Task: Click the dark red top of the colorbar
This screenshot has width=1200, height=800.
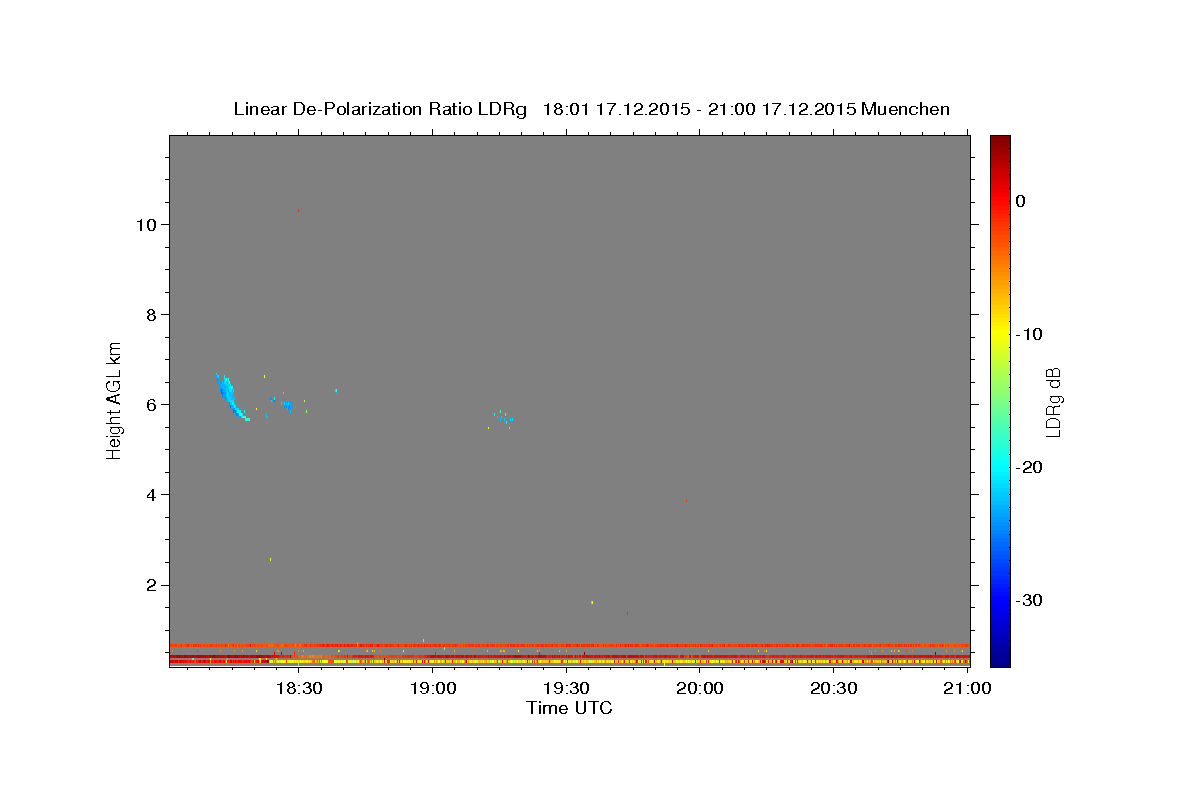Action: (1000, 142)
